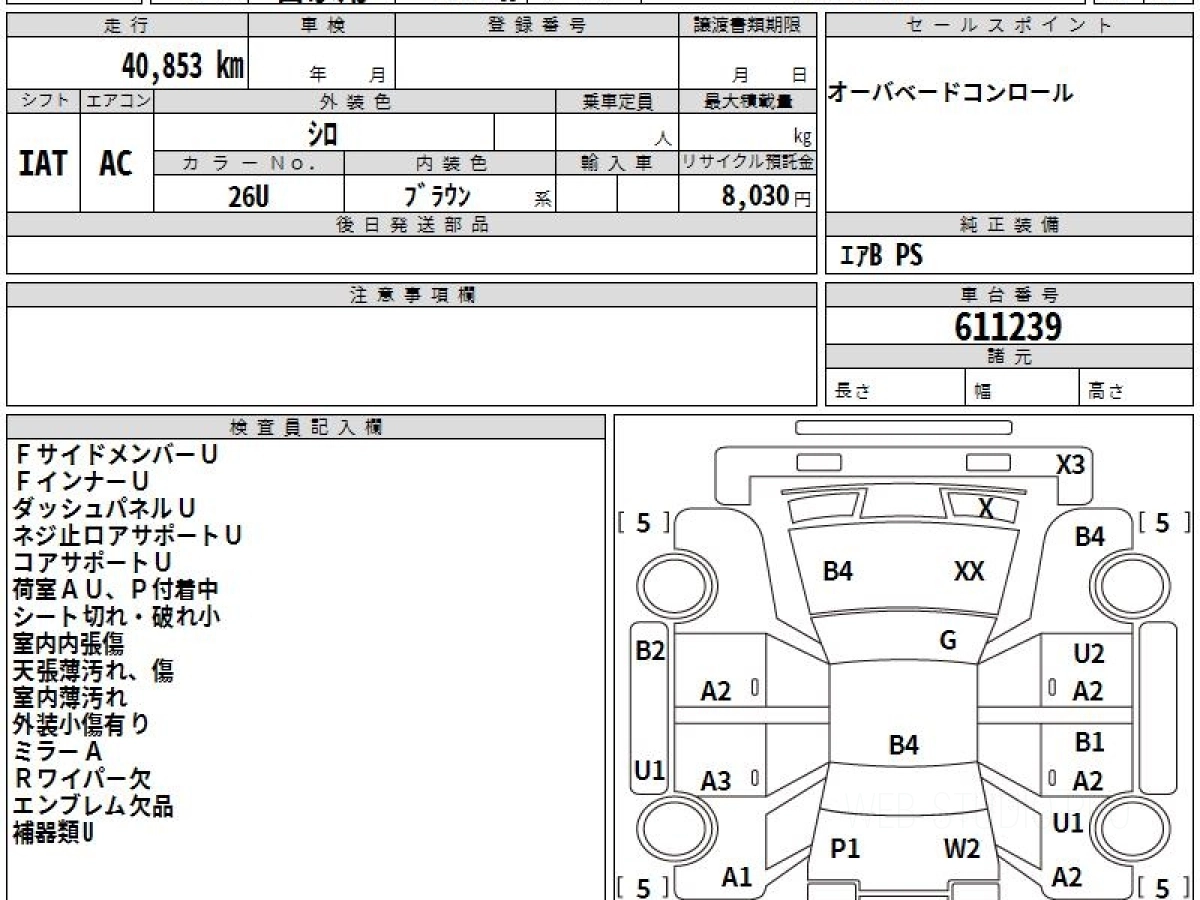The width and height of the screenshot is (1200, 900).
Task: Click the 幅 dimension label
Action: coord(983,391)
